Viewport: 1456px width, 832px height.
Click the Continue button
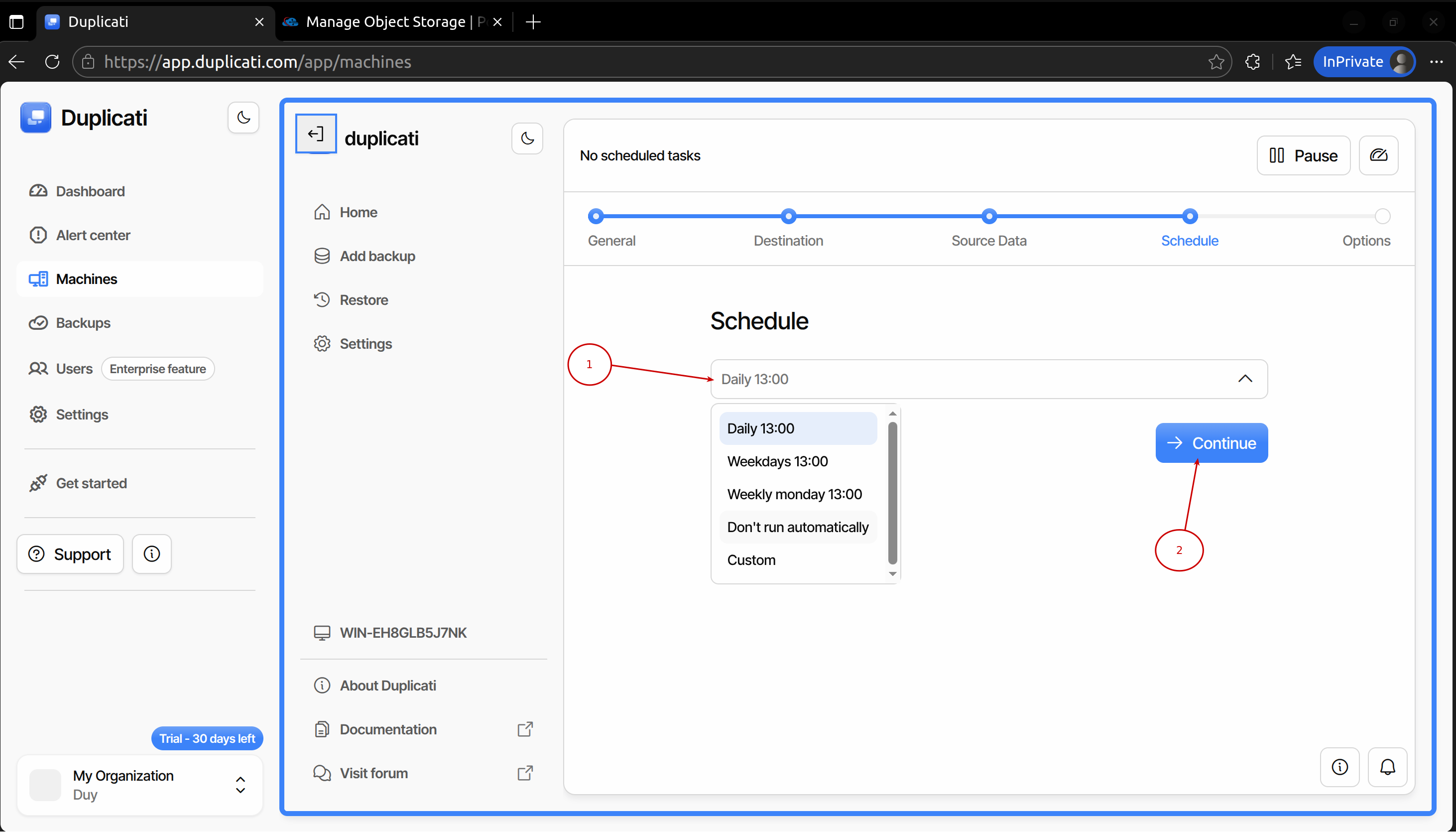[x=1211, y=443]
